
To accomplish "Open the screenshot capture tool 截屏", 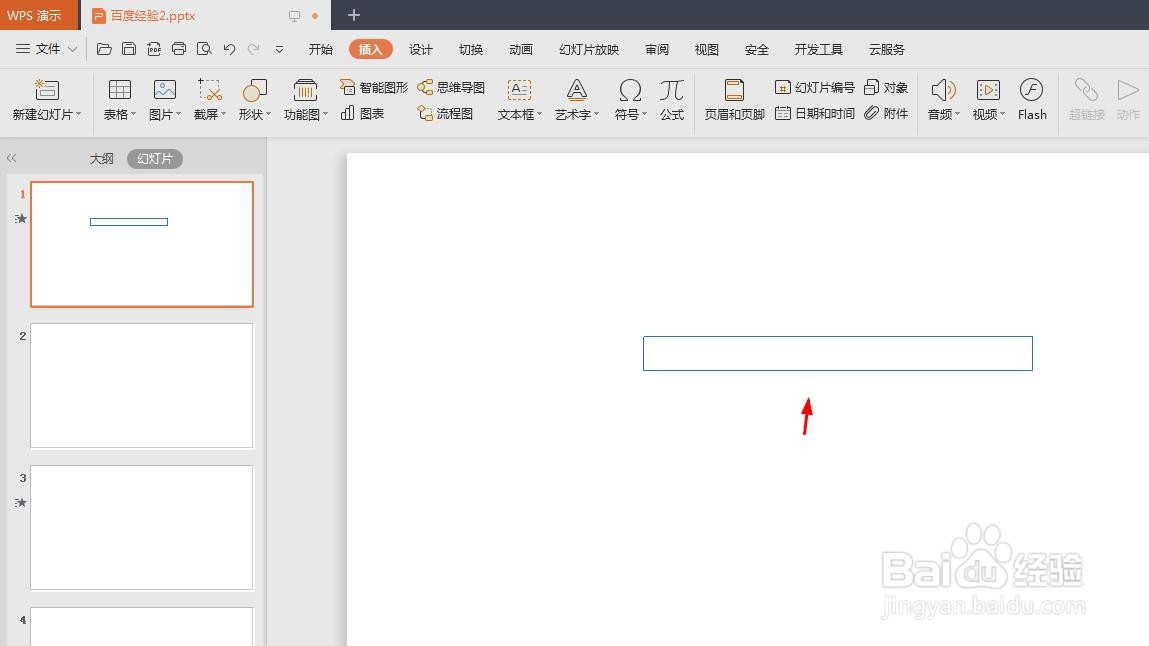I will 207,99.
